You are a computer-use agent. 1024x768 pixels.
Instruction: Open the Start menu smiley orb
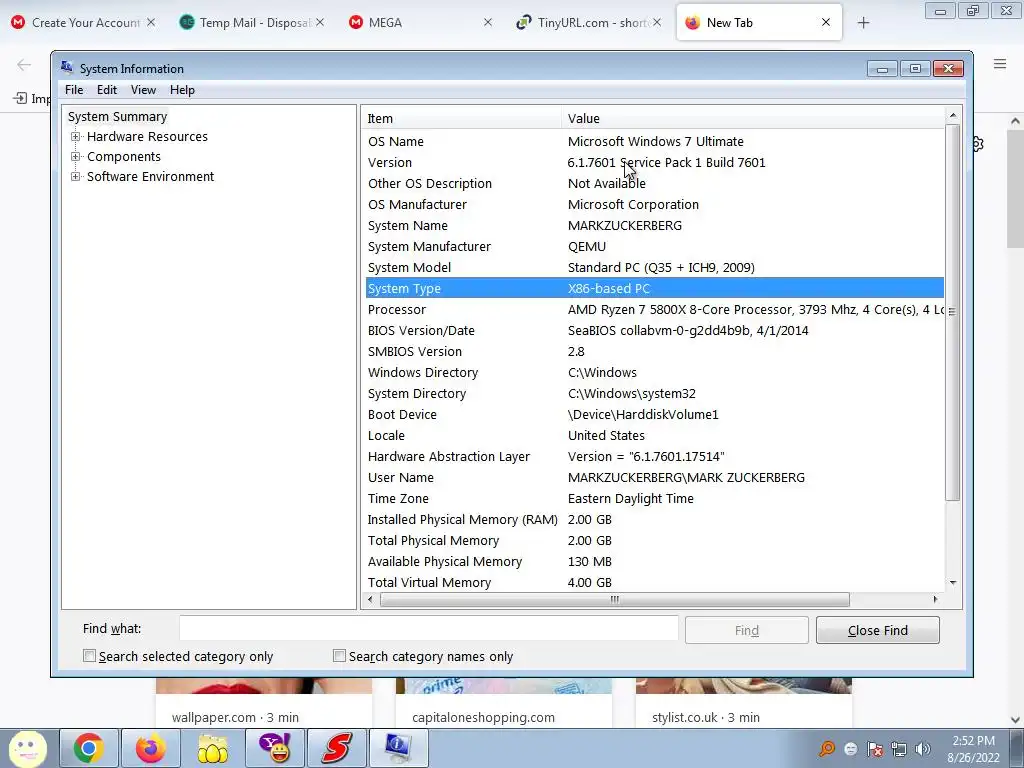[x=27, y=748]
